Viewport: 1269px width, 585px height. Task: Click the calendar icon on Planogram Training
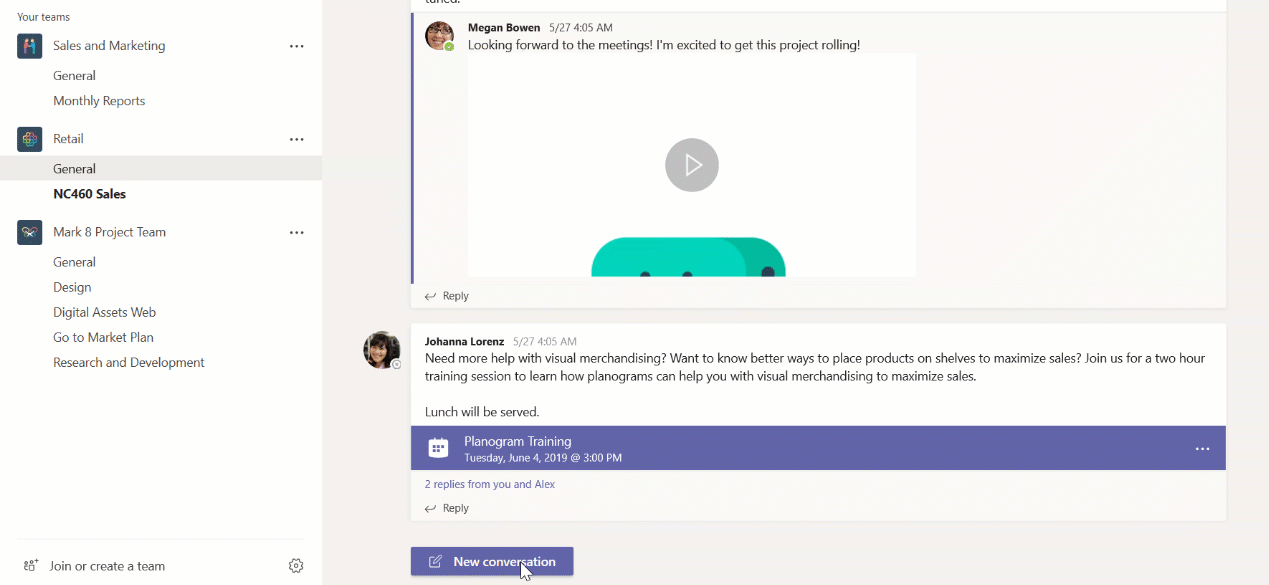(438, 447)
